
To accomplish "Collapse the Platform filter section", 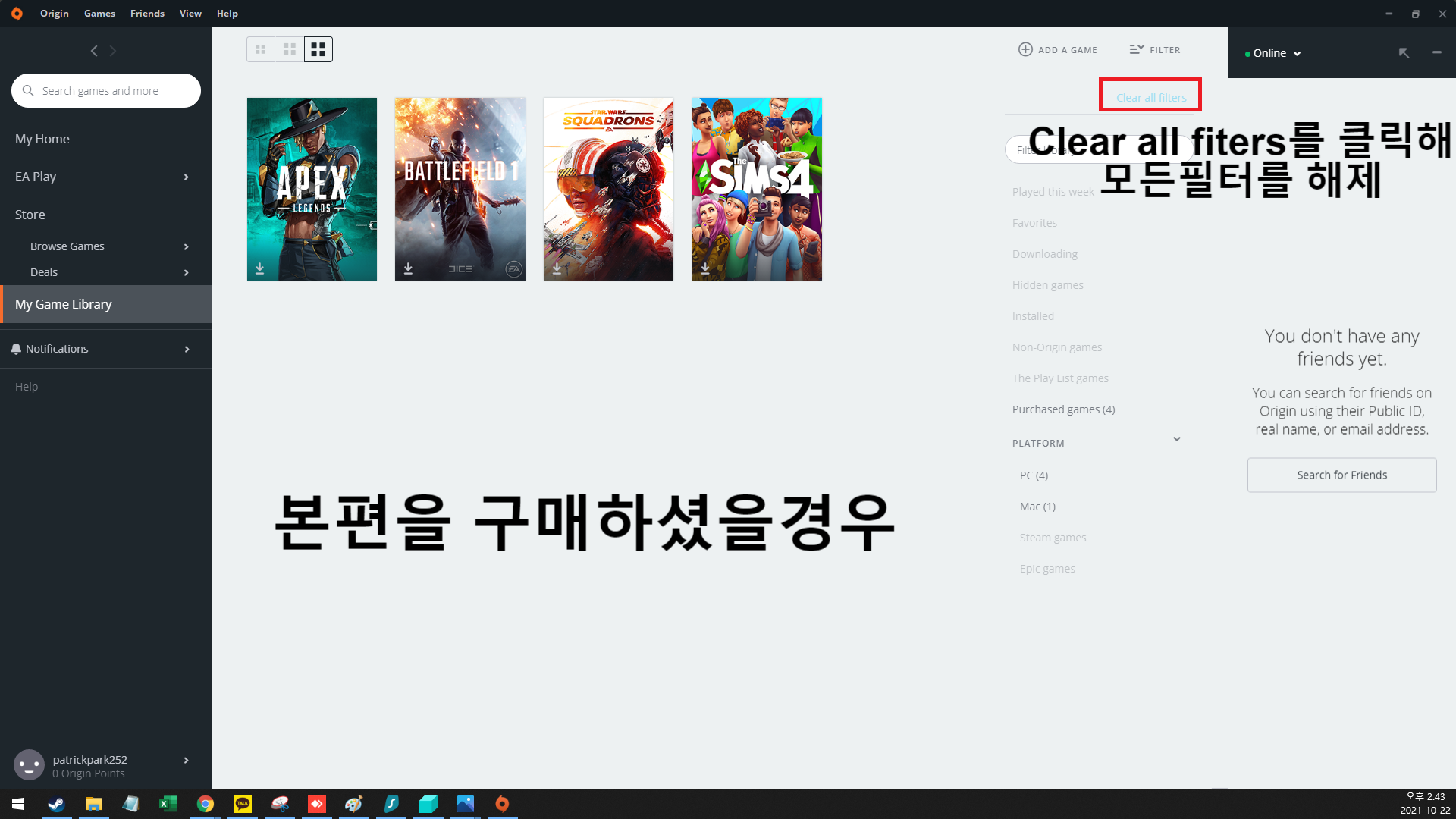I will (1176, 439).
